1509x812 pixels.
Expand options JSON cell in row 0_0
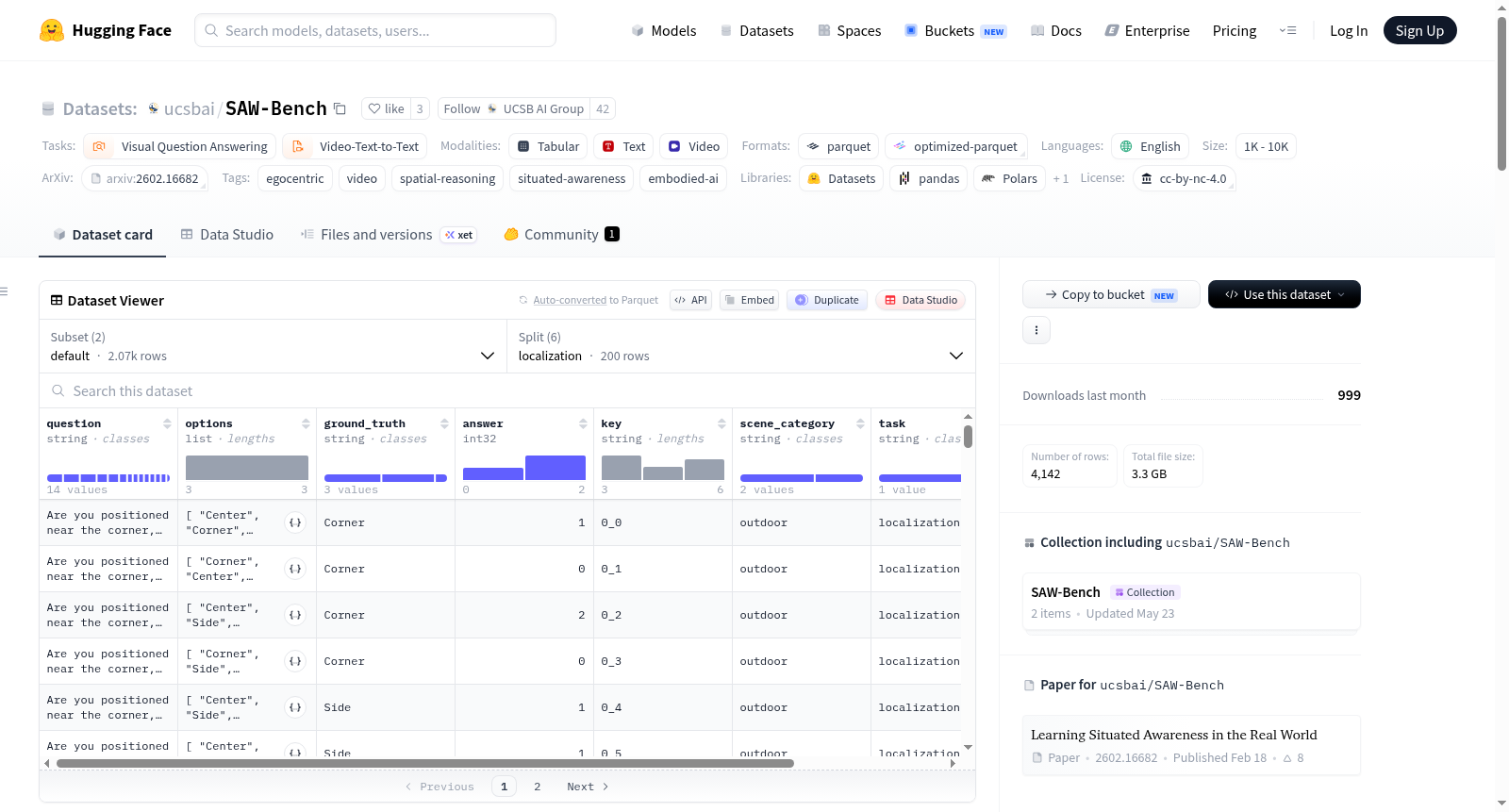[295, 522]
